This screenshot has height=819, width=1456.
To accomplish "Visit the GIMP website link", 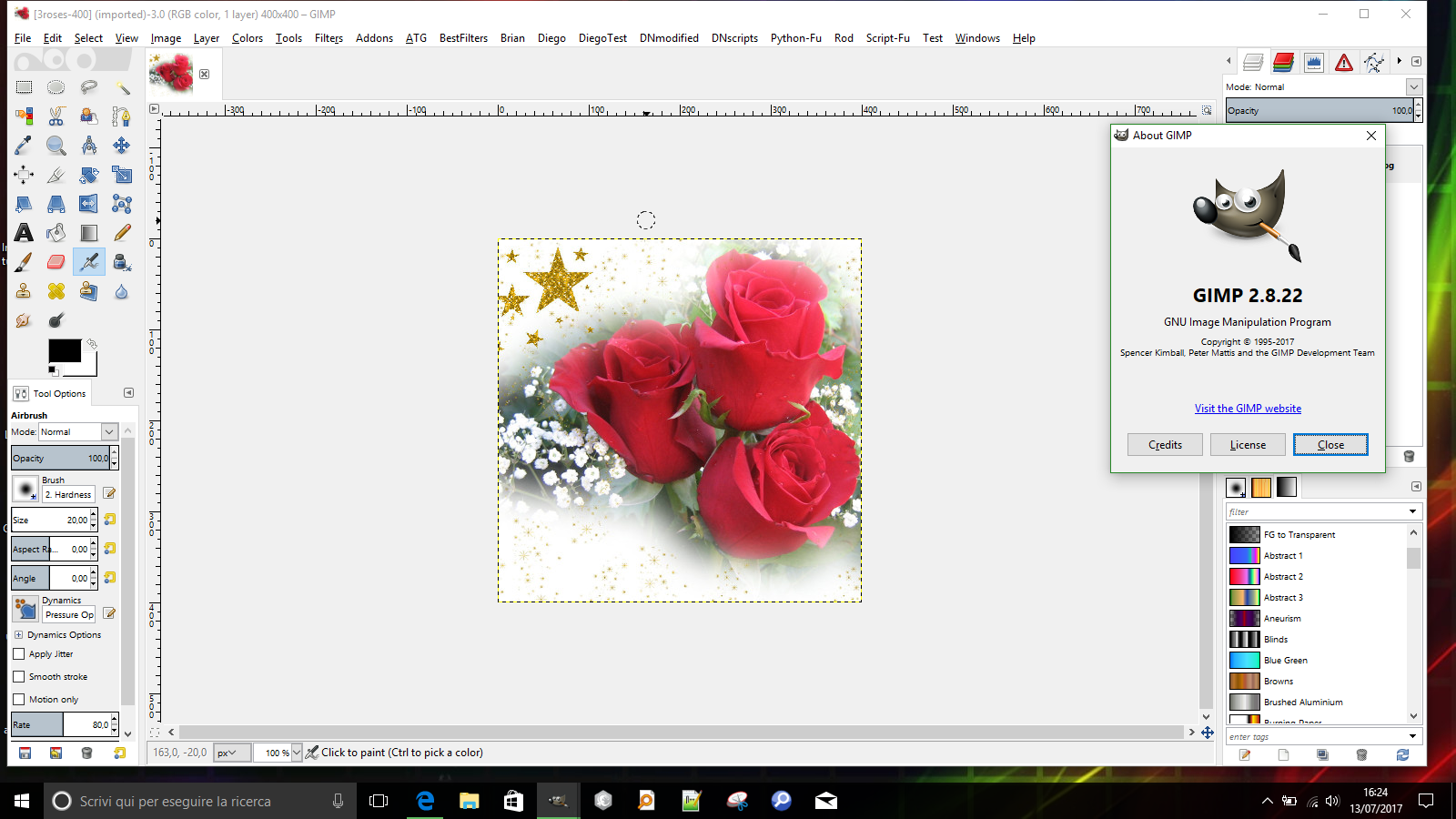I will click(x=1248, y=409).
